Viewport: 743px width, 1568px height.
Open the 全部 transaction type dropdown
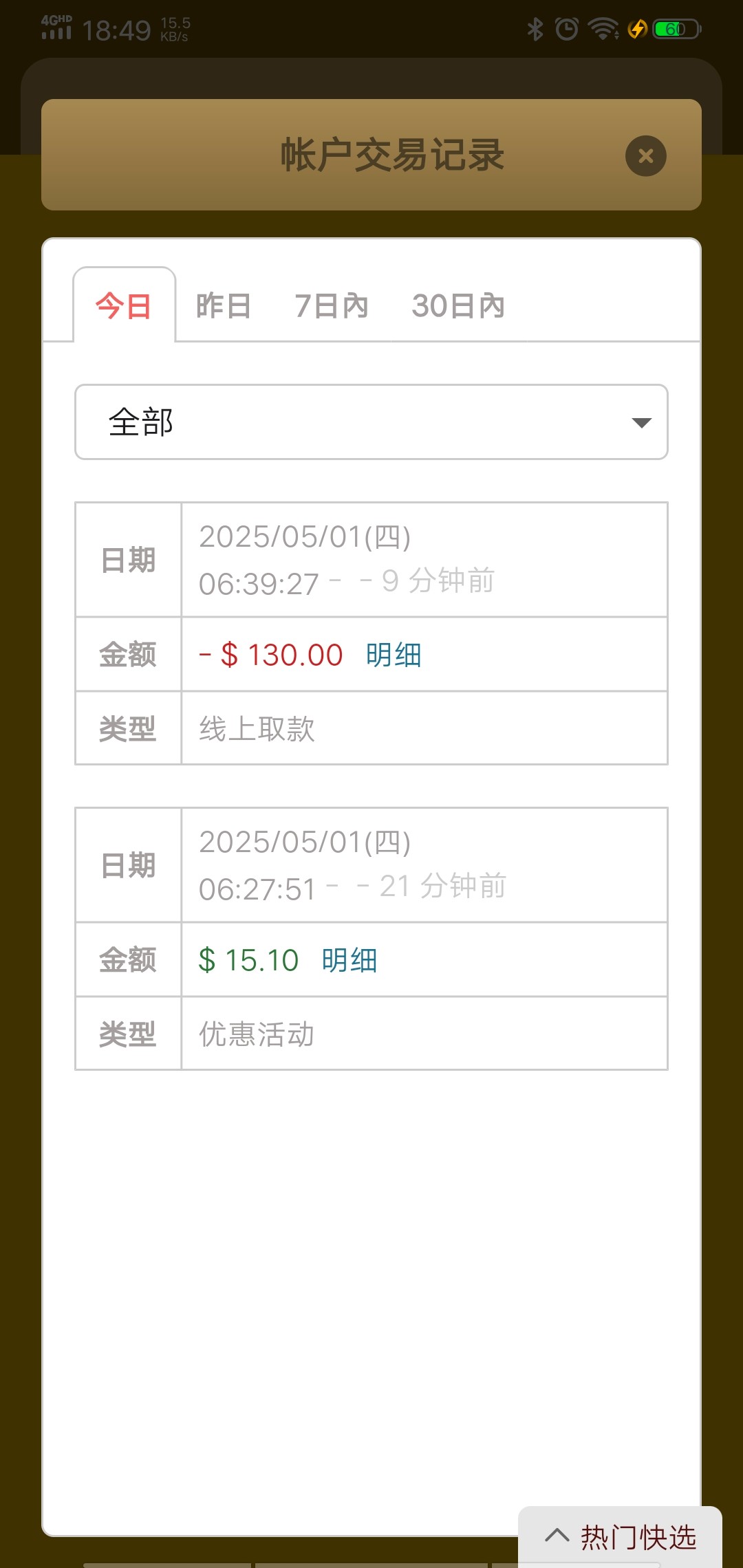371,422
